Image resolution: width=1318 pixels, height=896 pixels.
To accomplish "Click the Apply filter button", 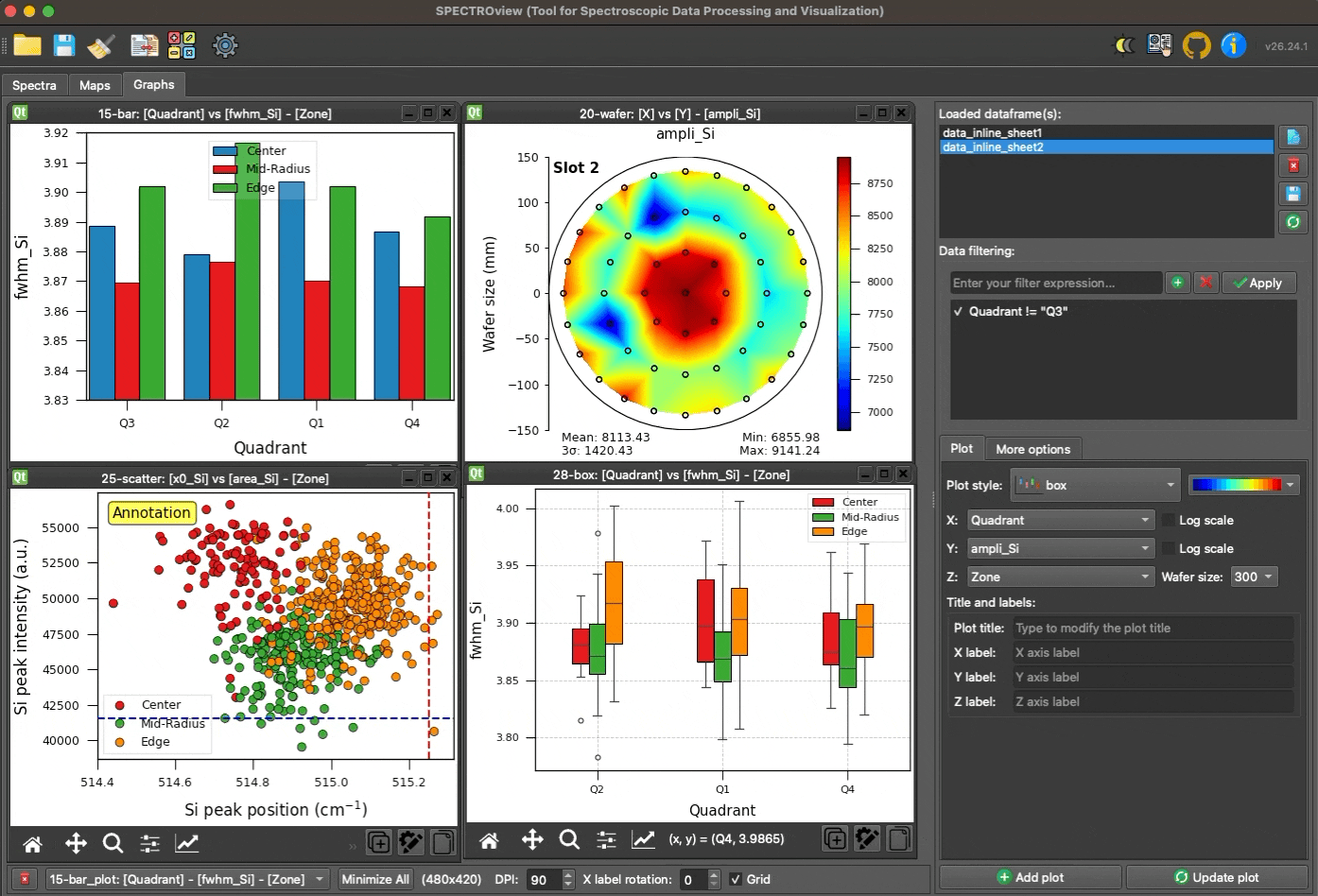I will point(1257,283).
